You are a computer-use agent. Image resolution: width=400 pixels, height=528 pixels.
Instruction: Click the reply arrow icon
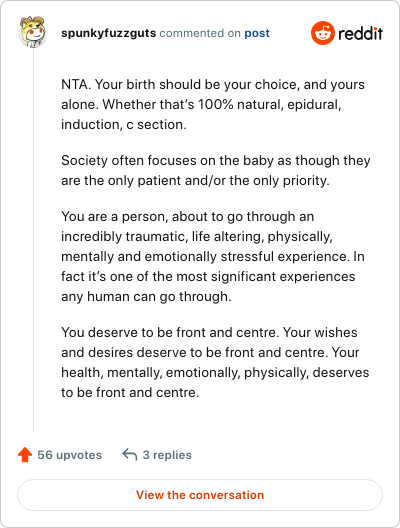tap(130, 454)
